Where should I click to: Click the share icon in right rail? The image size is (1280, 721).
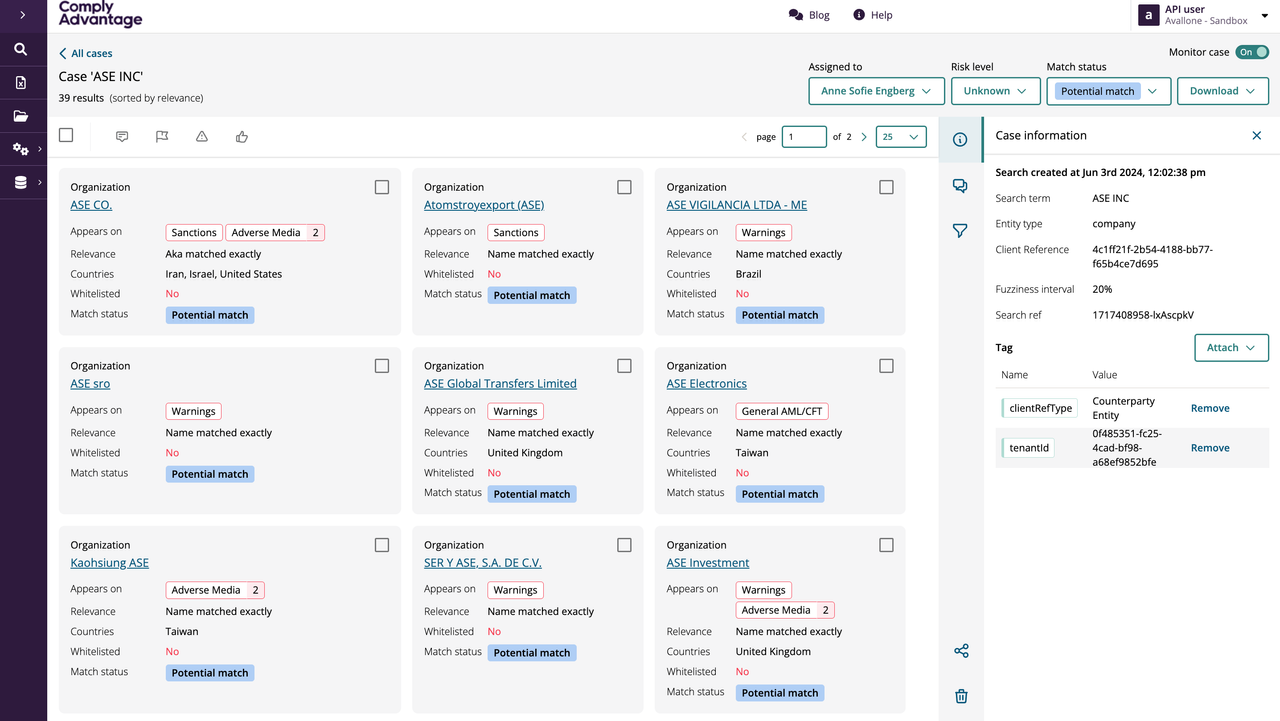pos(961,651)
